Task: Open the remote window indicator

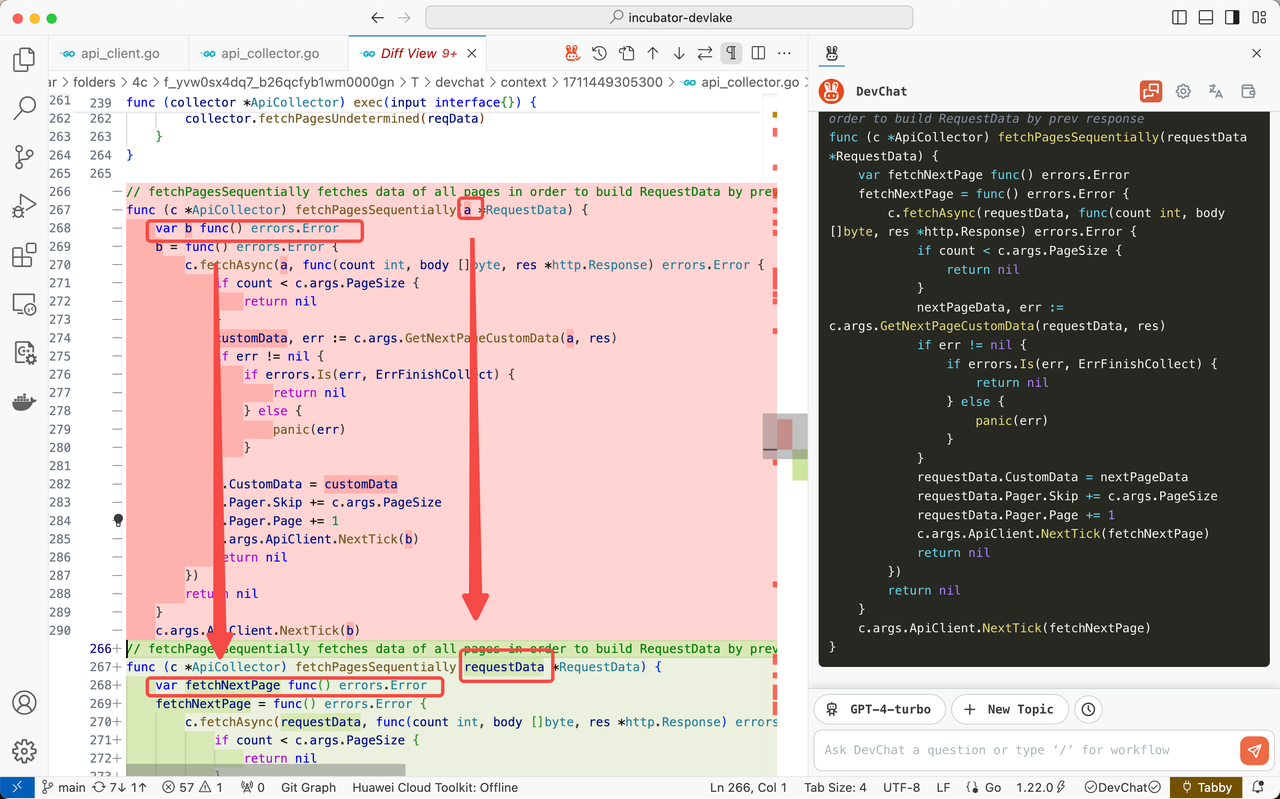Action: click(16, 788)
